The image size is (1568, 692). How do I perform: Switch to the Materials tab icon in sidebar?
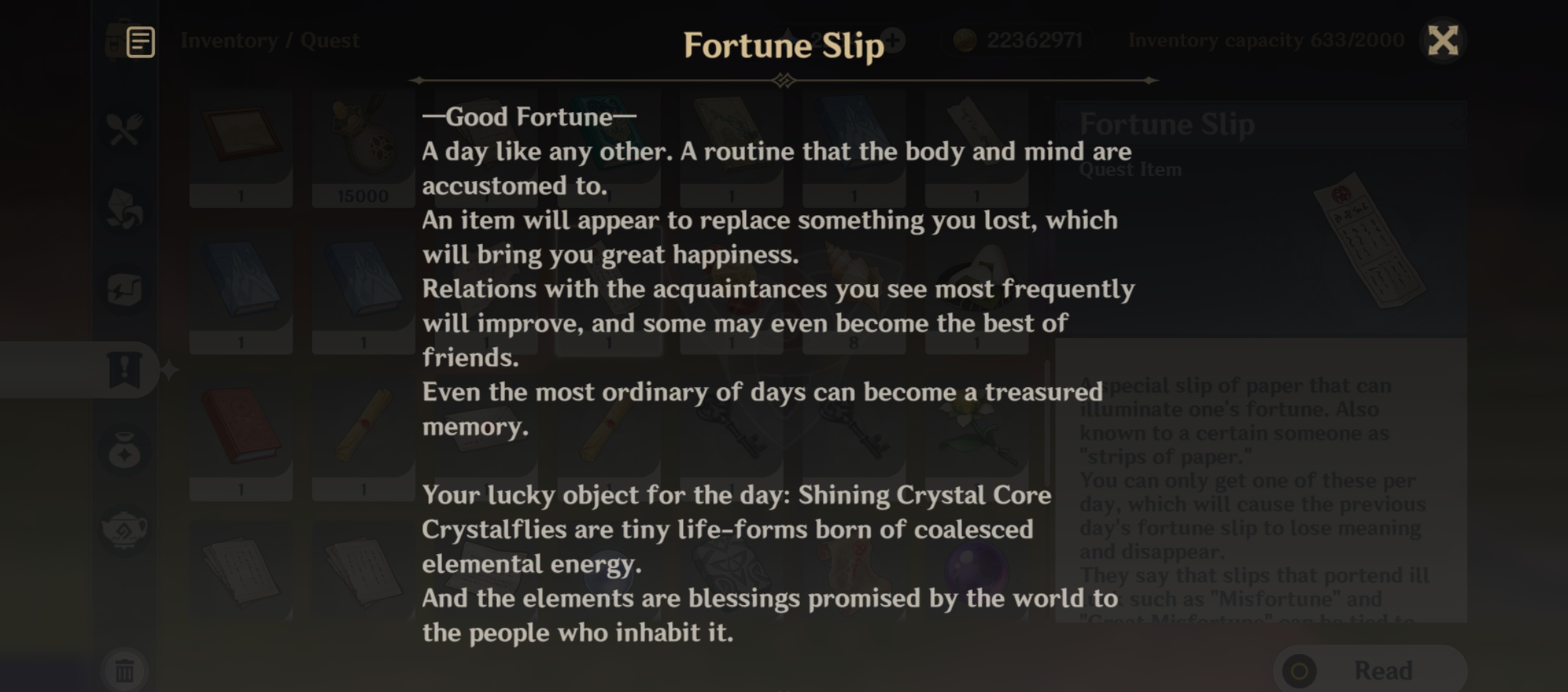tap(125, 210)
